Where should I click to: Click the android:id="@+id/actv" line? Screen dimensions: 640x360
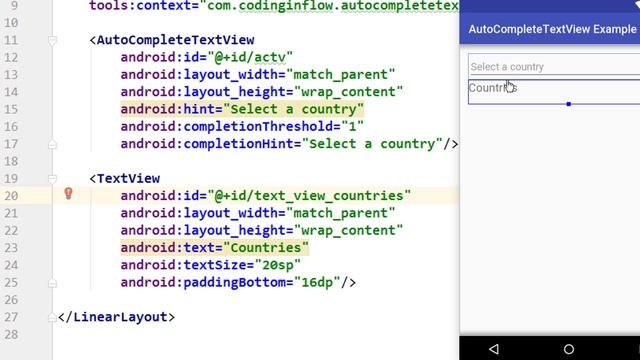(207, 58)
